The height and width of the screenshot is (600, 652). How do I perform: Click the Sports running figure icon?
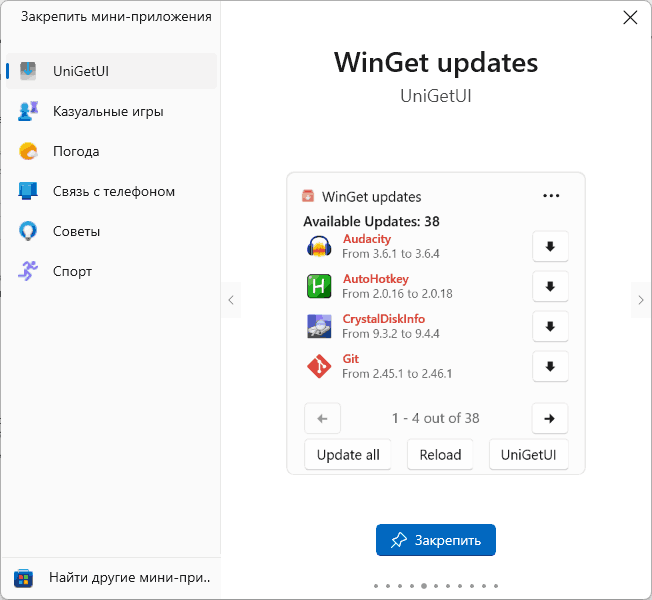pyautogui.click(x=28, y=271)
